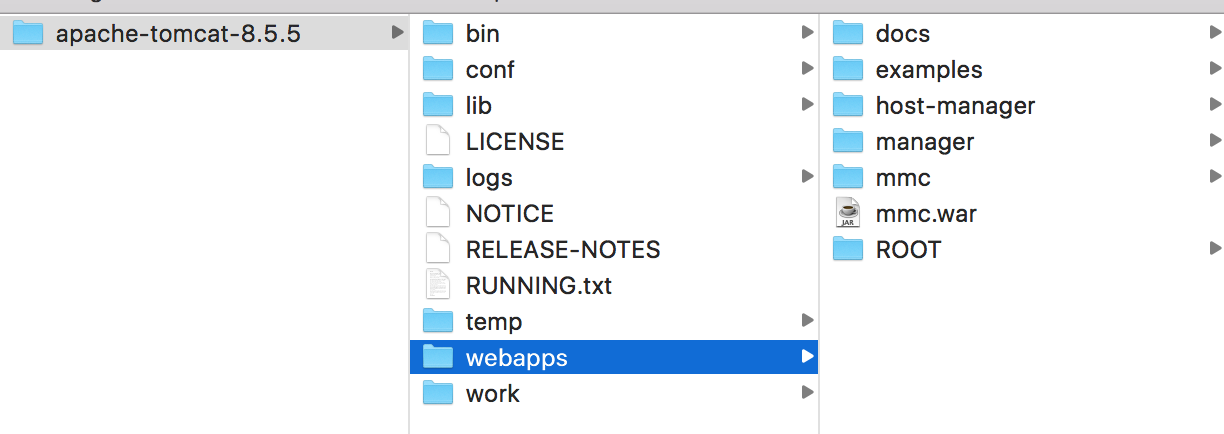
Task: Open the lib row's arrow
Action: click(807, 105)
